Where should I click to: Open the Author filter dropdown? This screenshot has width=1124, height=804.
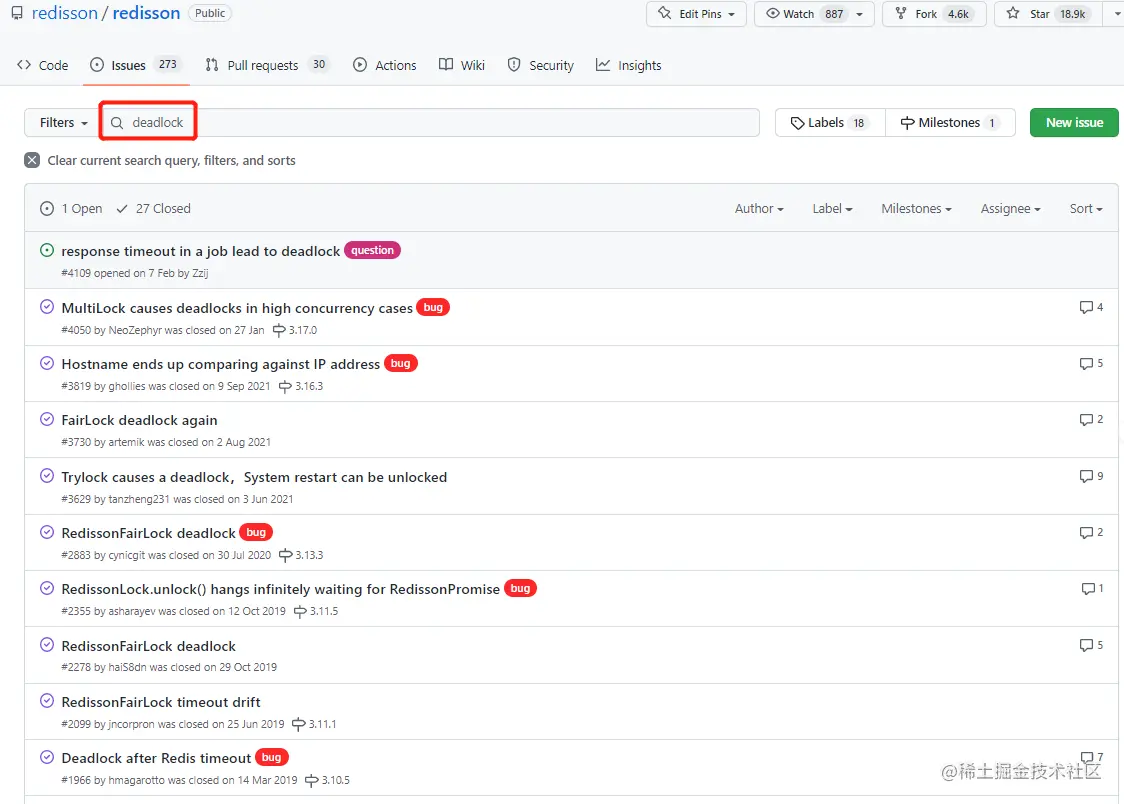pos(759,209)
